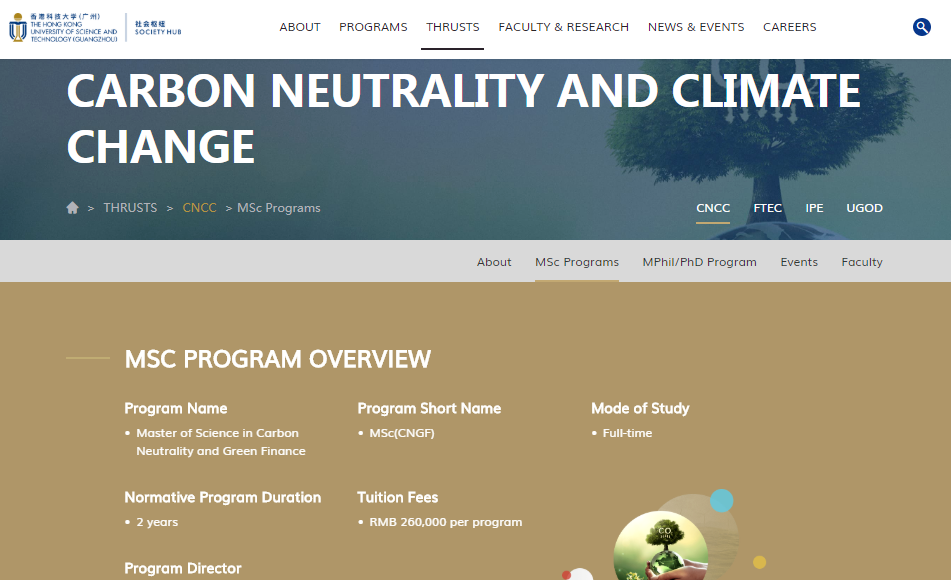
Task: Open the ABOUT top menu
Action: pyautogui.click(x=300, y=27)
